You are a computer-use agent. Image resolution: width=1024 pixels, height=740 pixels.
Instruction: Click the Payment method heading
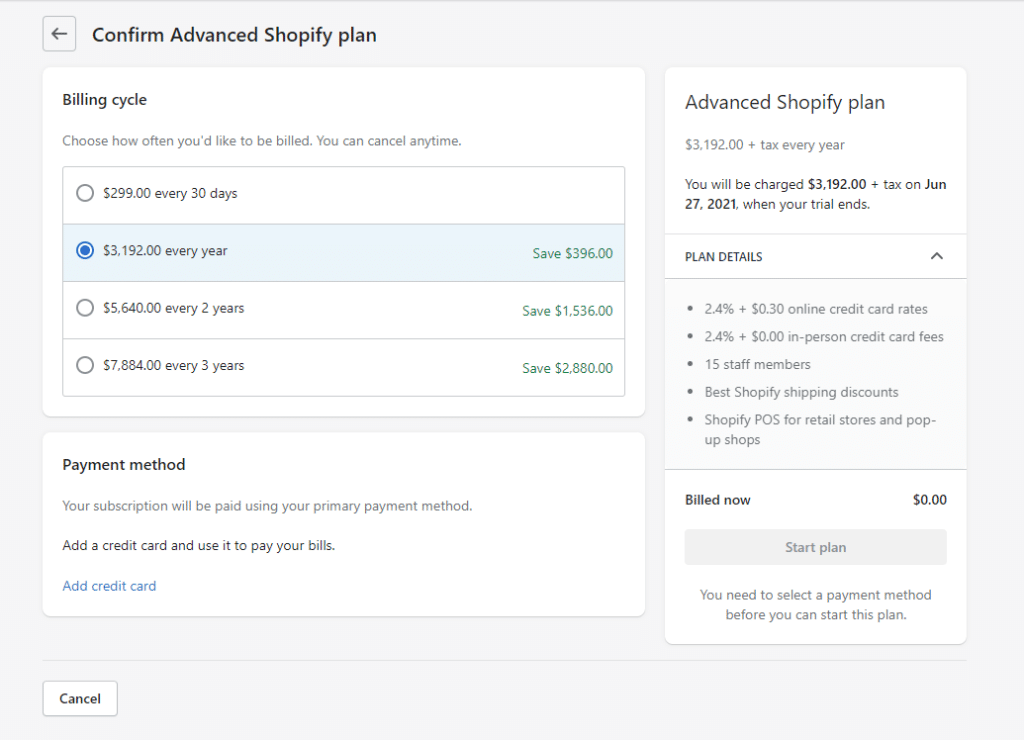click(123, 464)
